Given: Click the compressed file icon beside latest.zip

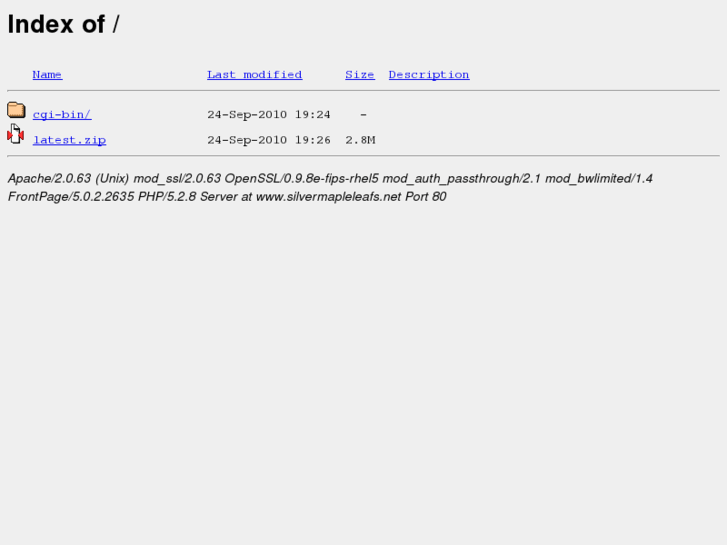Looking at the screenshot, I should pyautogui.click(x=16, y=134).
